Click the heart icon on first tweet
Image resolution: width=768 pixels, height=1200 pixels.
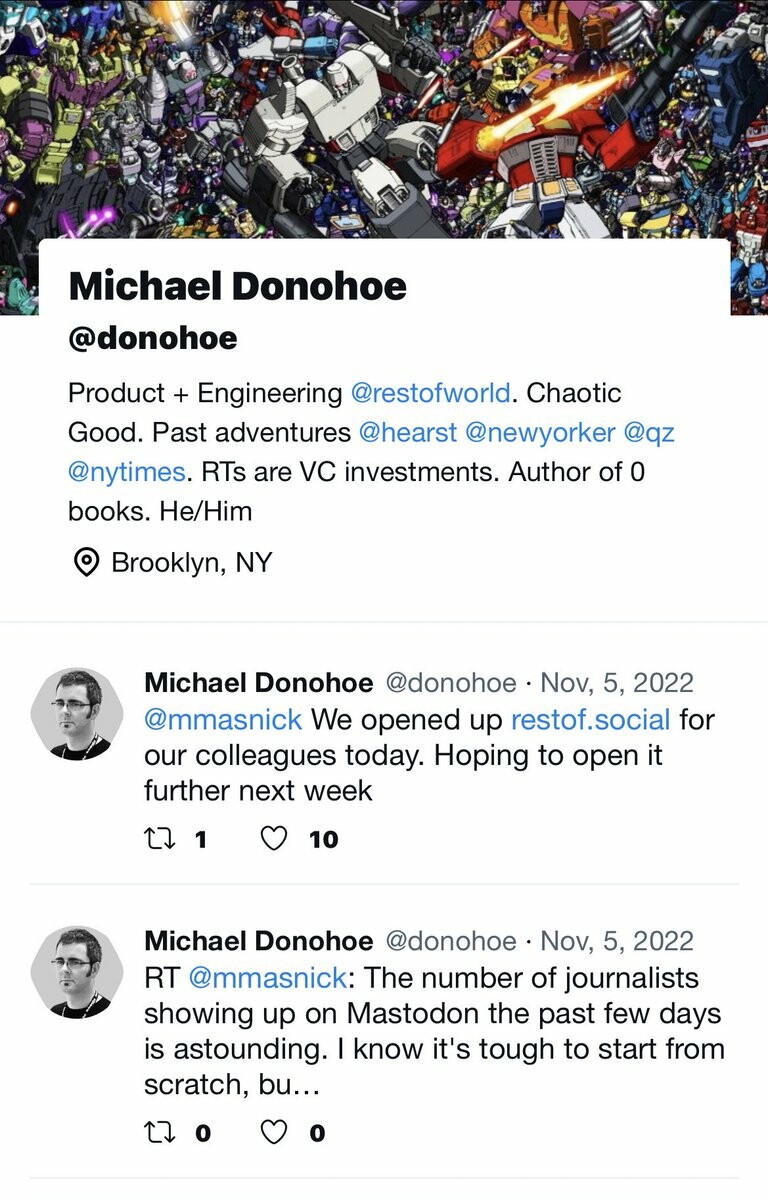(x=274, y=839)
